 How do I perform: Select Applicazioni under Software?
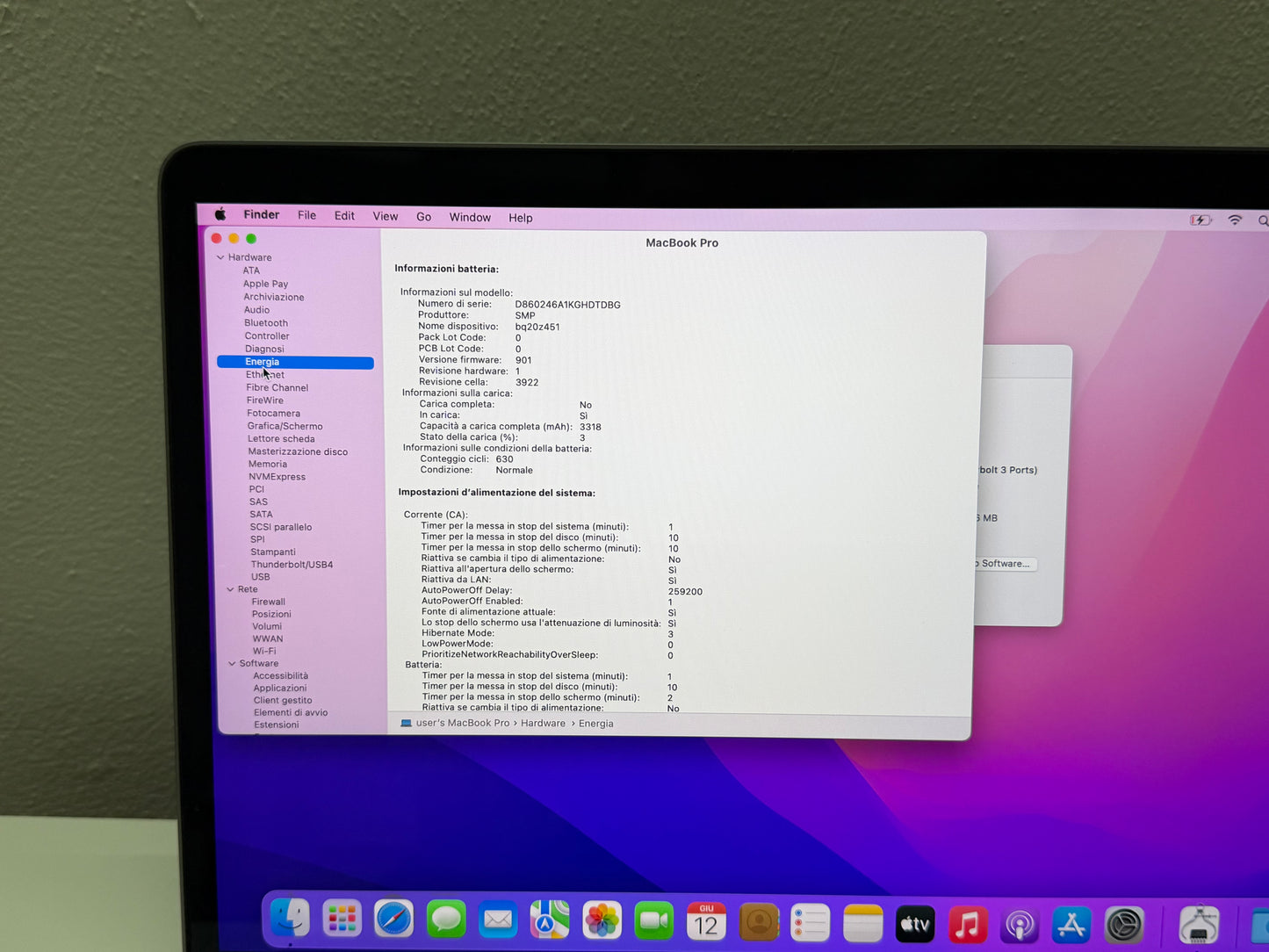click(x=280, y=688)
